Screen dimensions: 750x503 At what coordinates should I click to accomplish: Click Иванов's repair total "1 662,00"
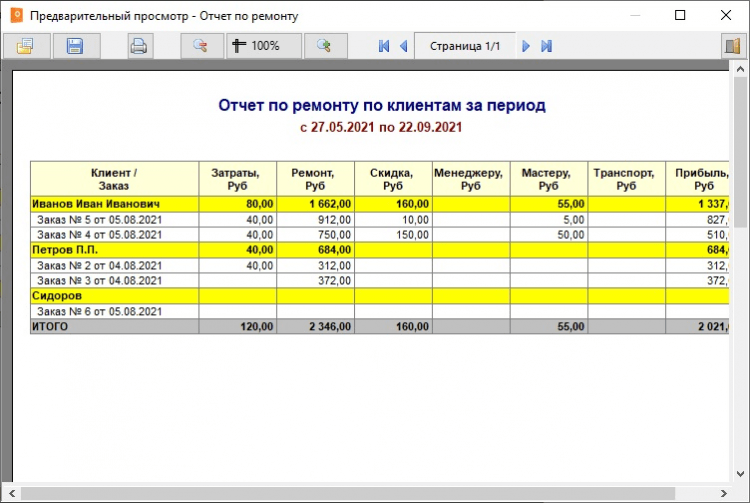(x=330, y=204)
